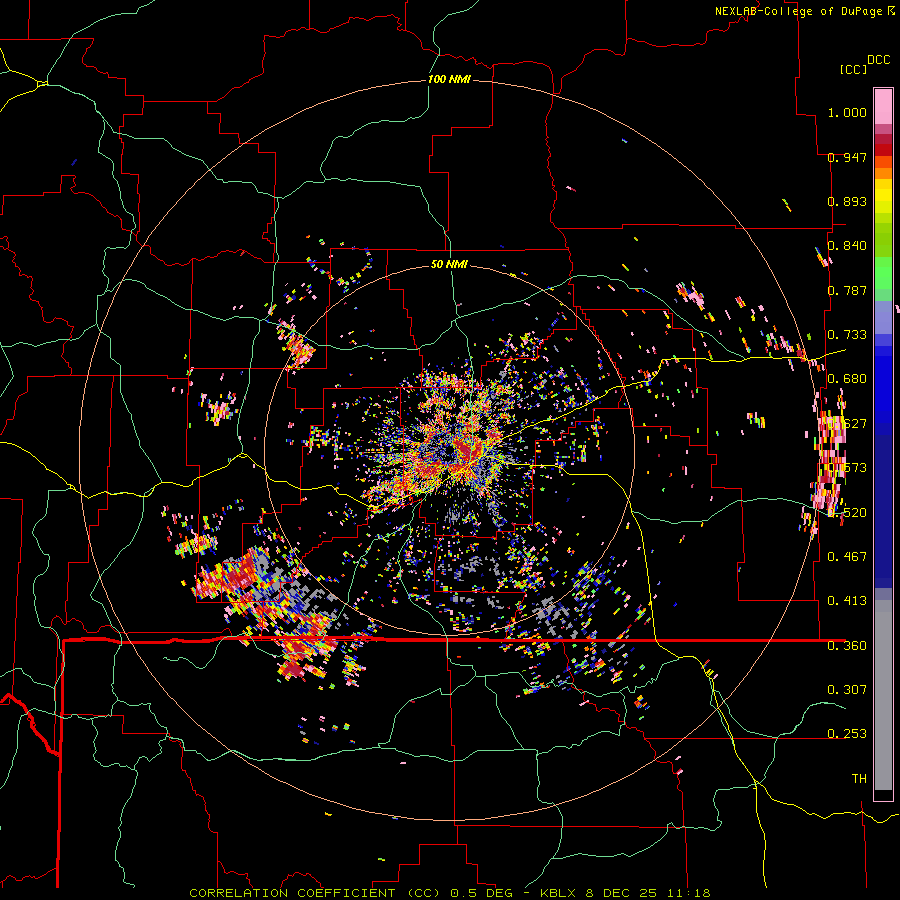The width and height of the screenshot is (900, 900).
Task: Click the 0.413 legend value
Action: [847, 601]
